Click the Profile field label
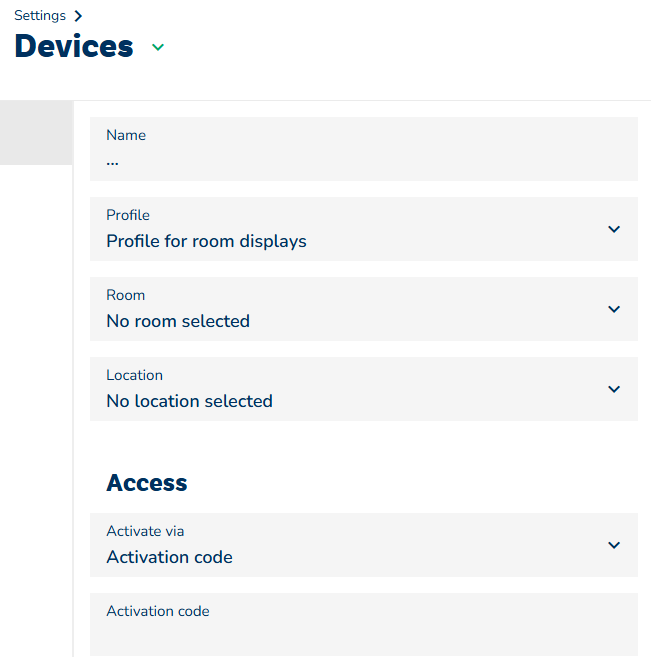651x657 pixels. click(x=128, y=215)
